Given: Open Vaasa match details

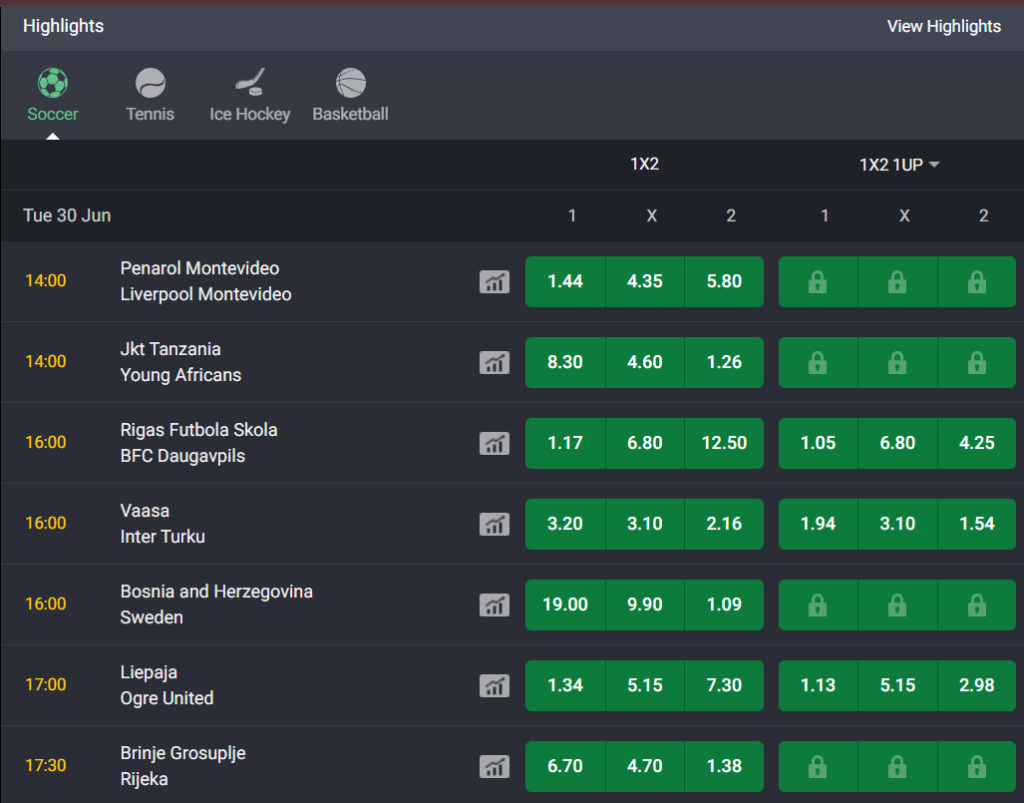Looking at the screenshot, I should (x=163, y=524).
